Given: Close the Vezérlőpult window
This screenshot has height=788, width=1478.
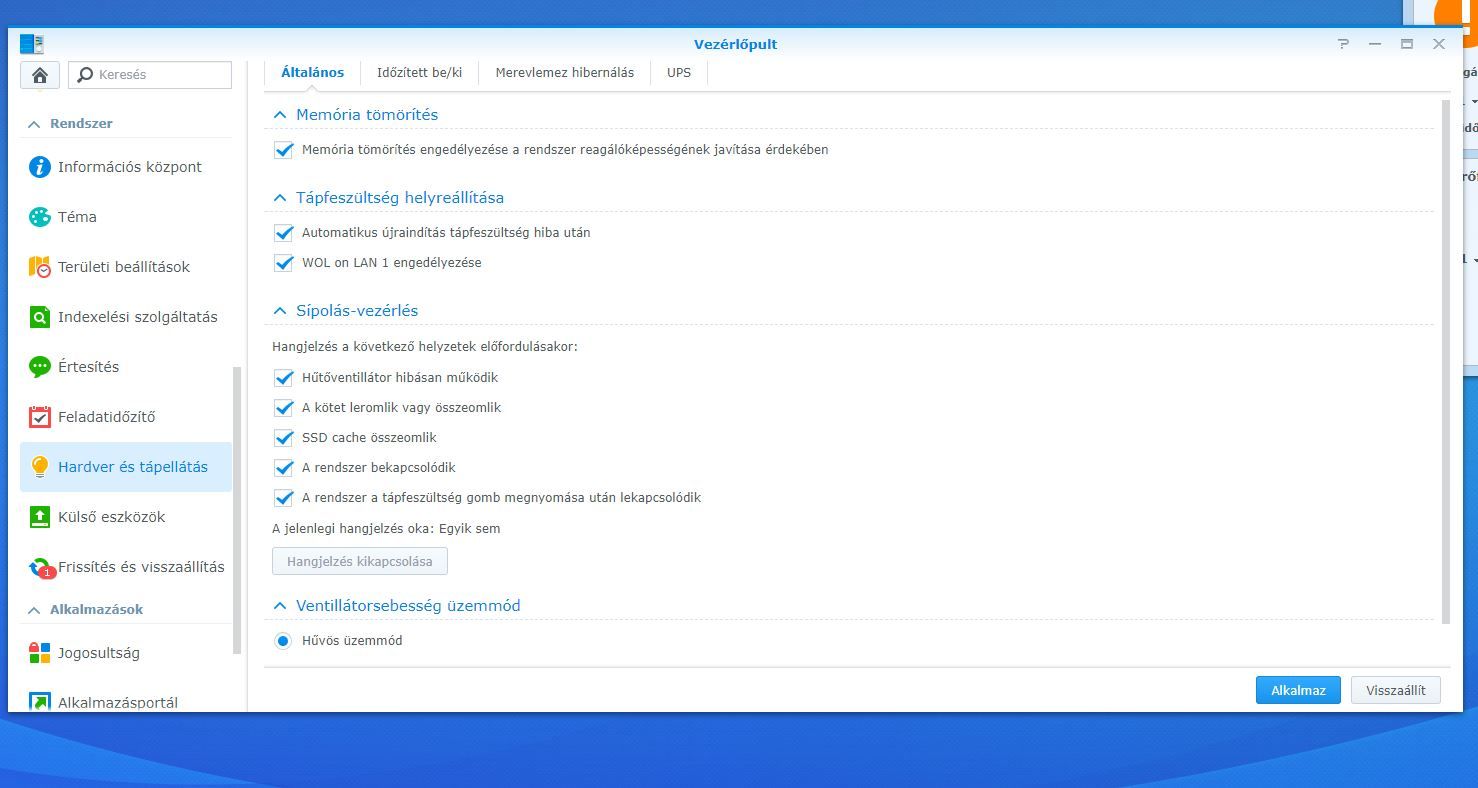Looking at the screenshot, I should 1439,44.
